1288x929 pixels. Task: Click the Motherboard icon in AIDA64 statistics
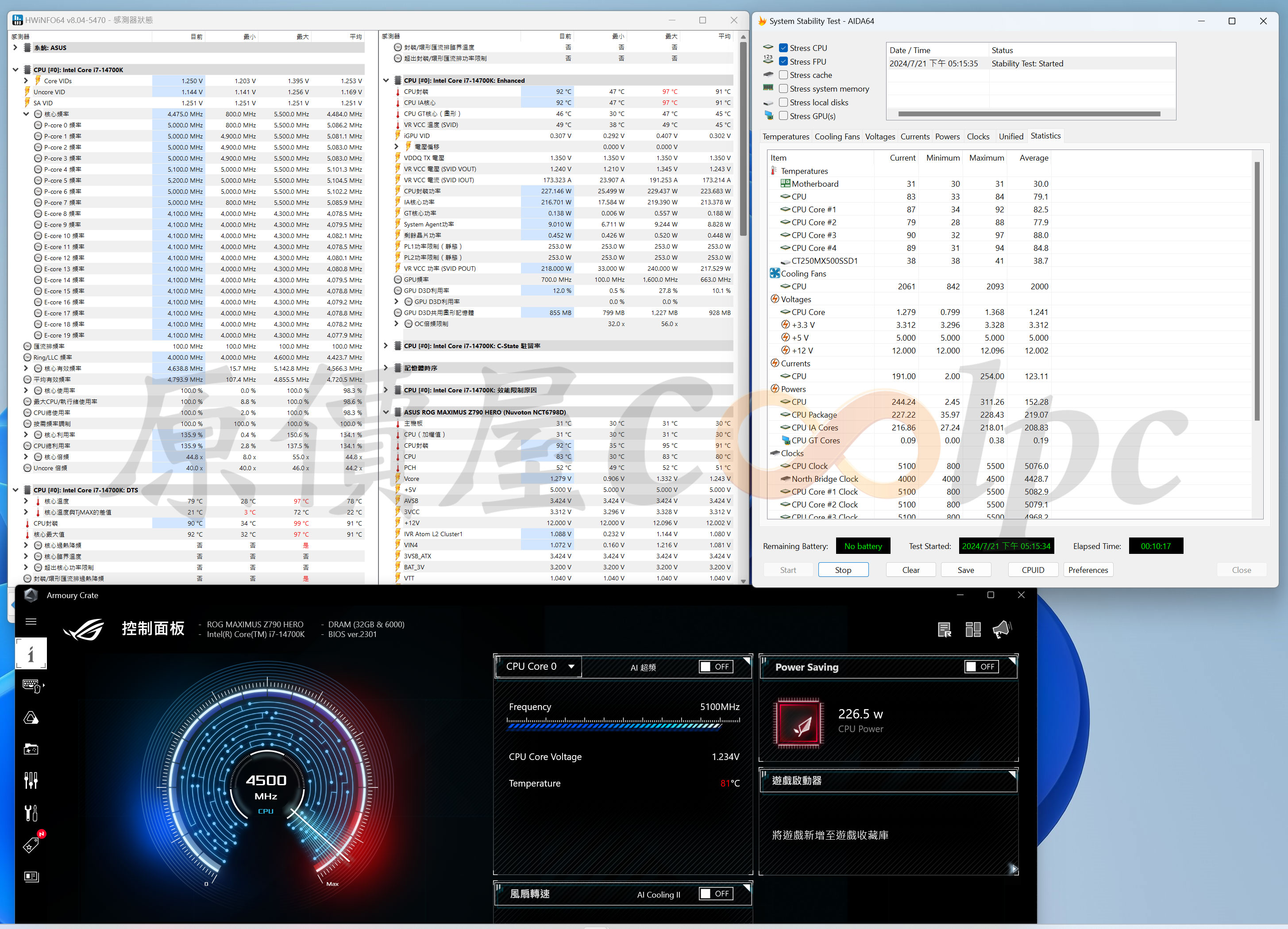pos(785,183)
